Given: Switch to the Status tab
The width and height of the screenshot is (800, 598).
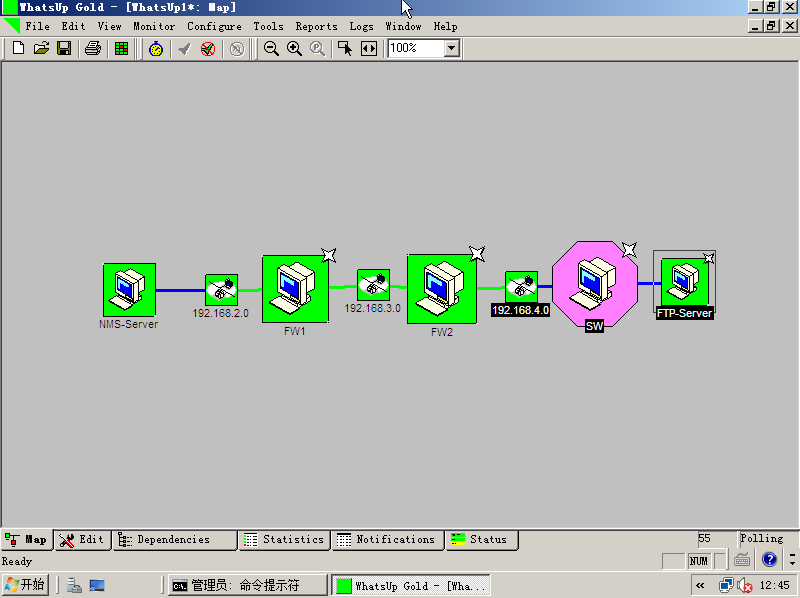Looking at the screenshot, I should 482,540.
